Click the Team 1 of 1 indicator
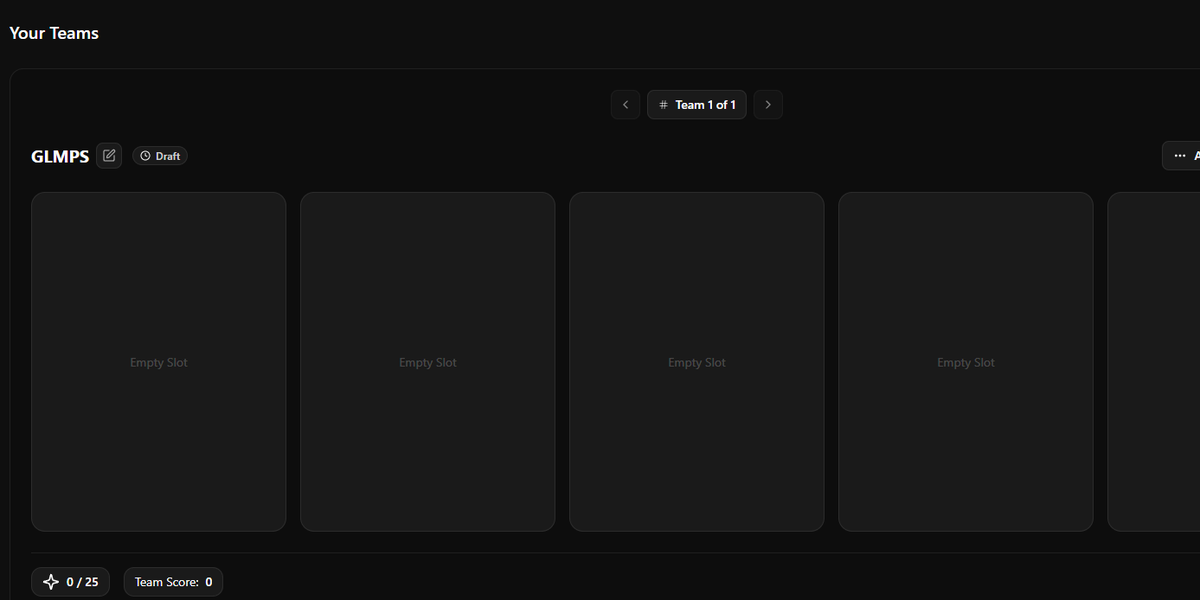Viewport: 1200px width, 600px height. [x=697, y=105]
